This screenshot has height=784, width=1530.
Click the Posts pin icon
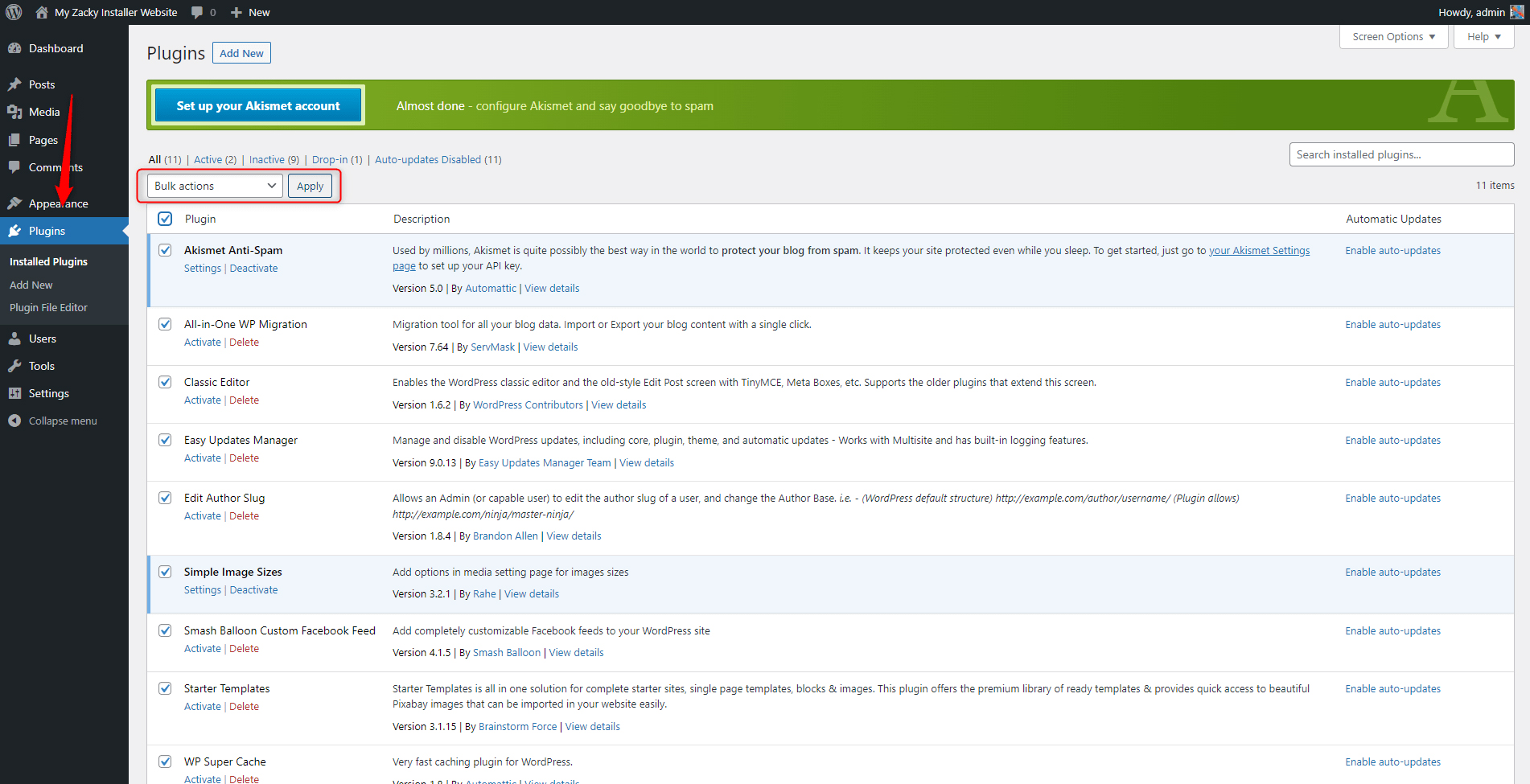tap(14, 84)
